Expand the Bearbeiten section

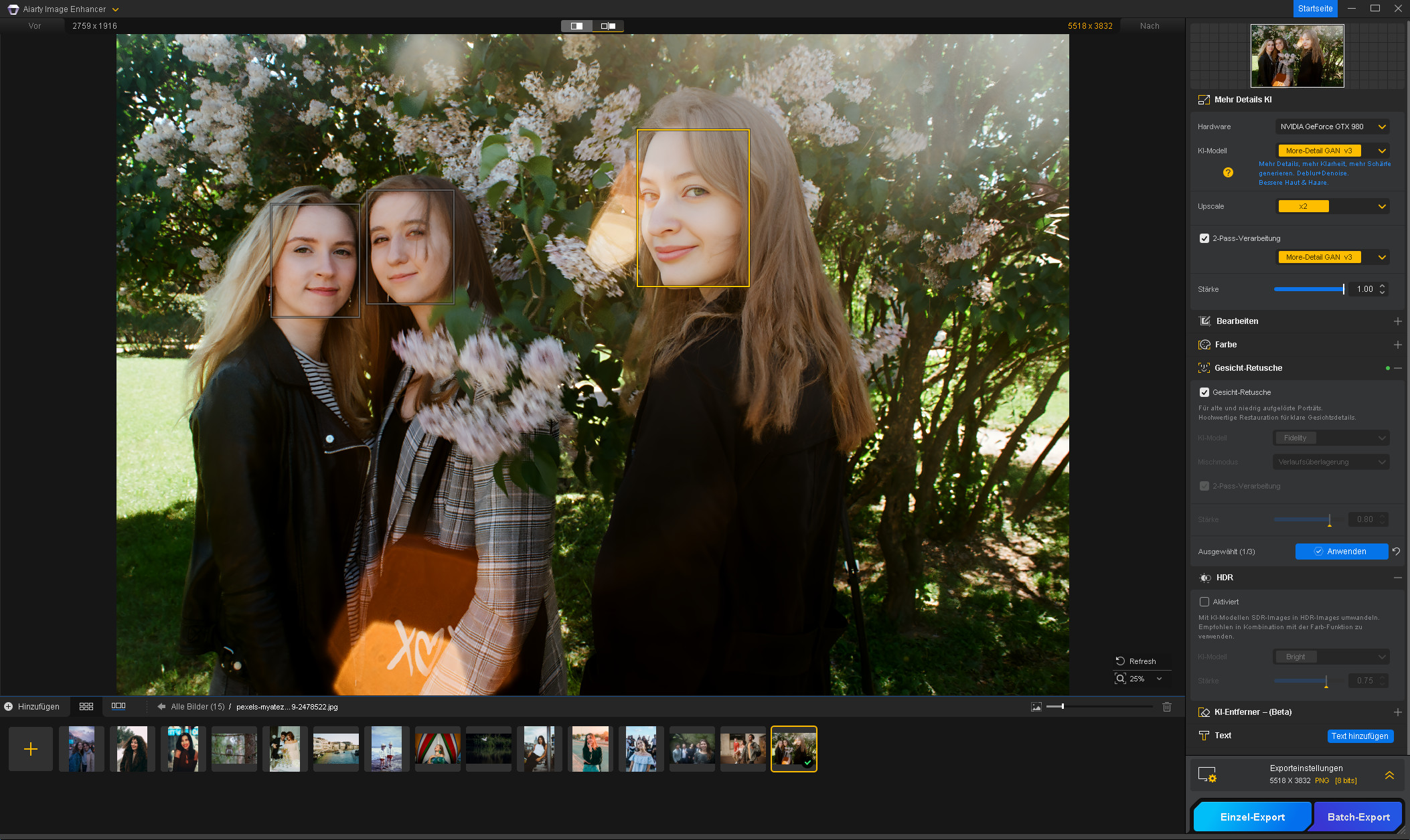click(x=1398, y=321)
